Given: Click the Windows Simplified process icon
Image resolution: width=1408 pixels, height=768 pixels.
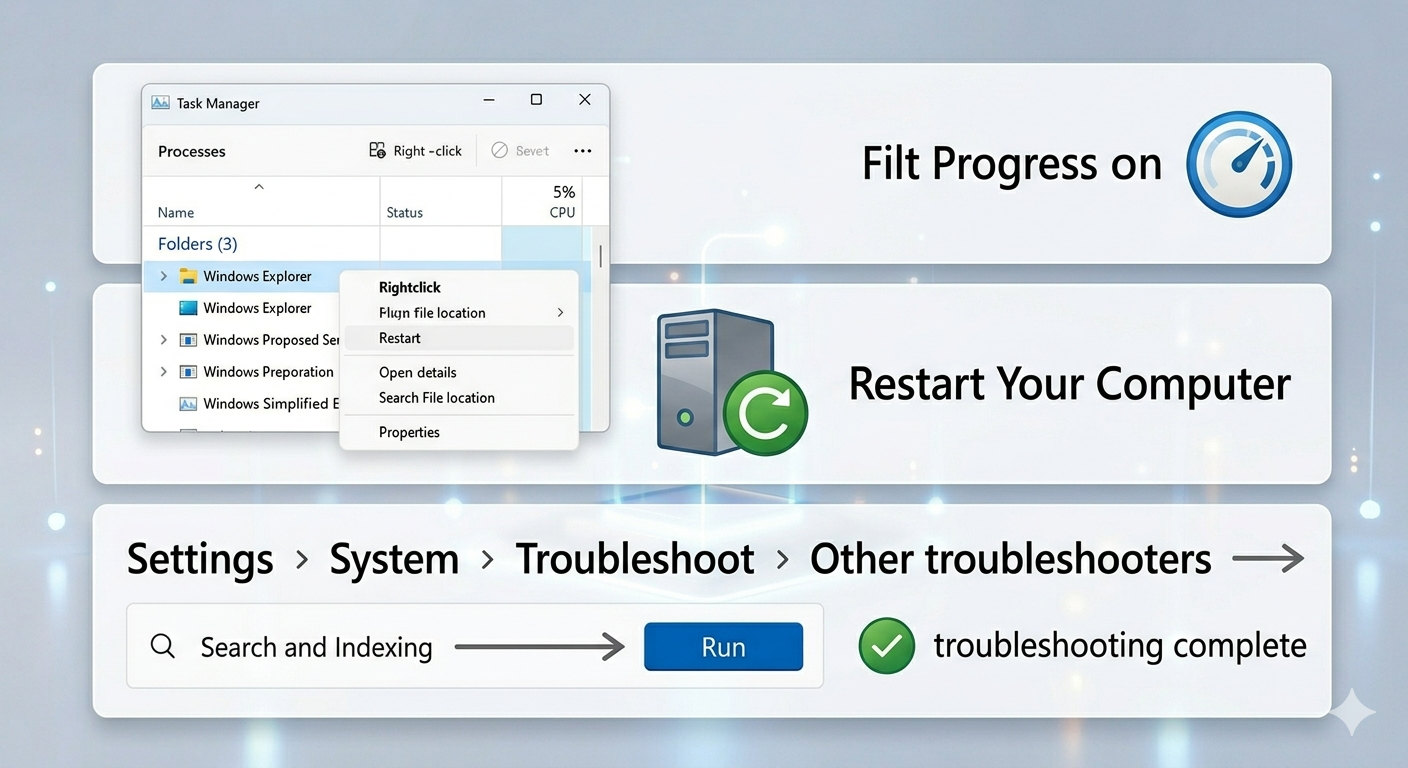Looking at the screenshot, I should [188, 404].
